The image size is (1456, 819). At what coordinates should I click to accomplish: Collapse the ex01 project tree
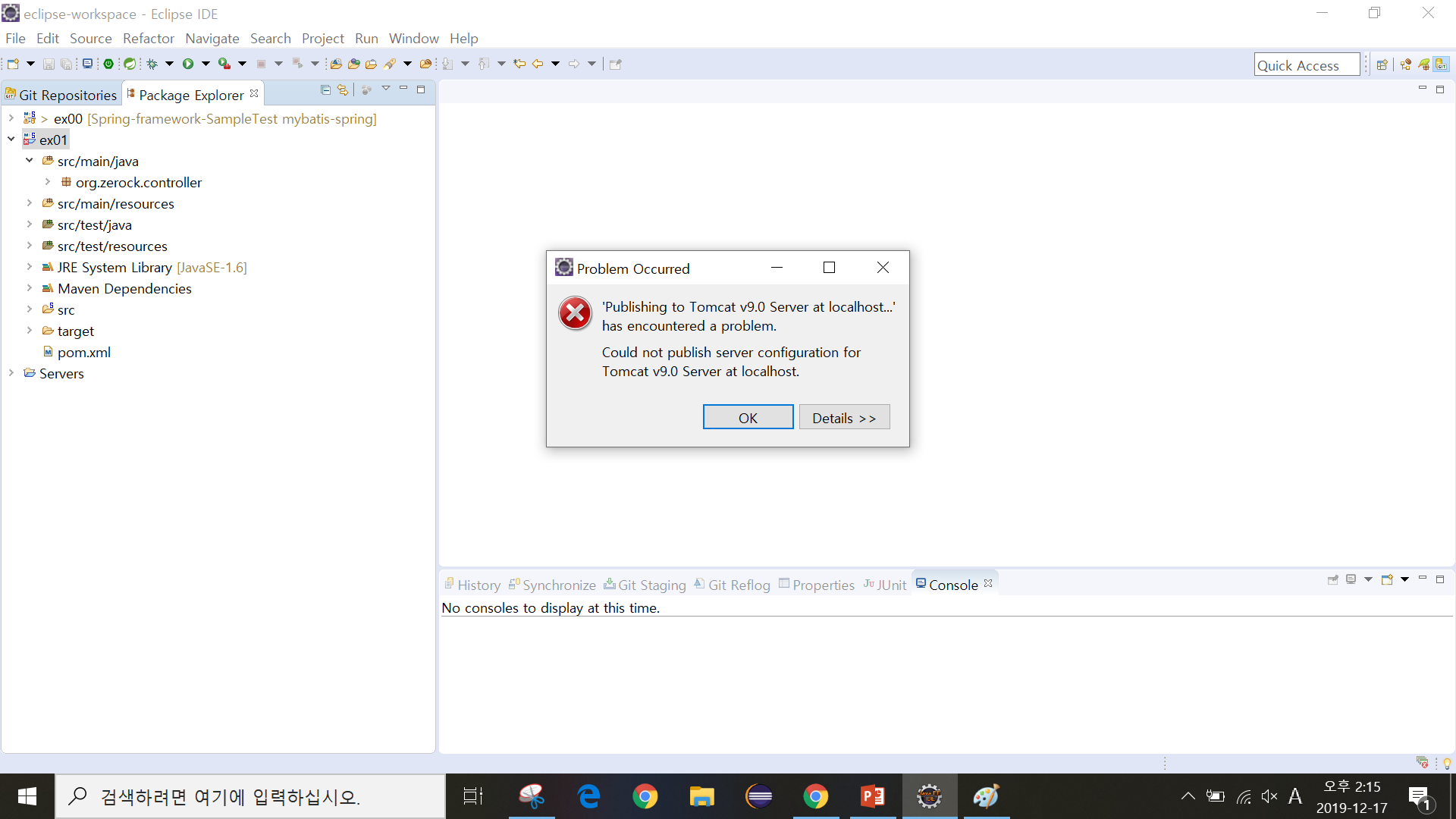(11, 140)
